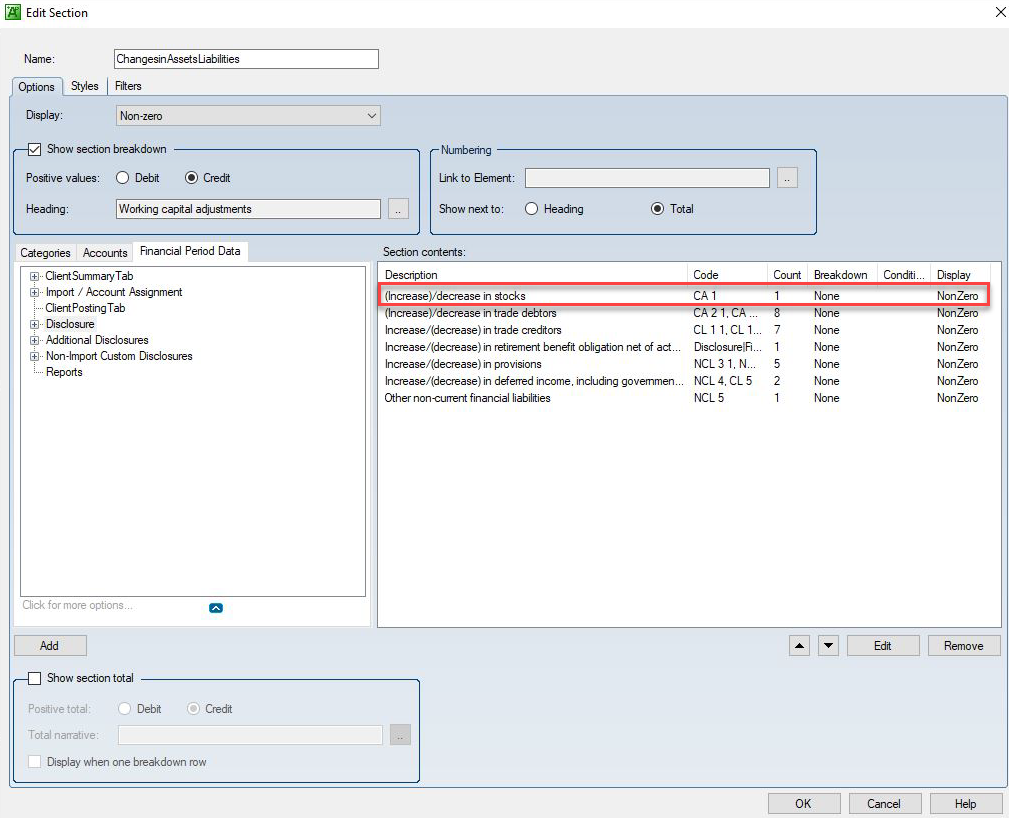Check Display when one breakdown row
The height and width of the screenshot is (818, 1009).
click(35, 761)
